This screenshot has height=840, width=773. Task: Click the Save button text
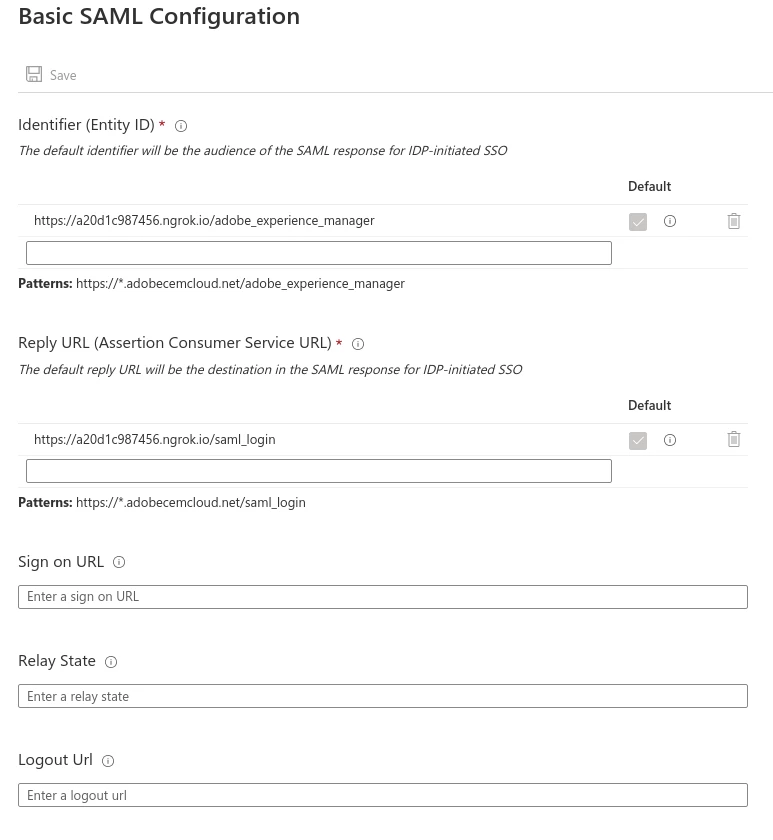(63, 76)
